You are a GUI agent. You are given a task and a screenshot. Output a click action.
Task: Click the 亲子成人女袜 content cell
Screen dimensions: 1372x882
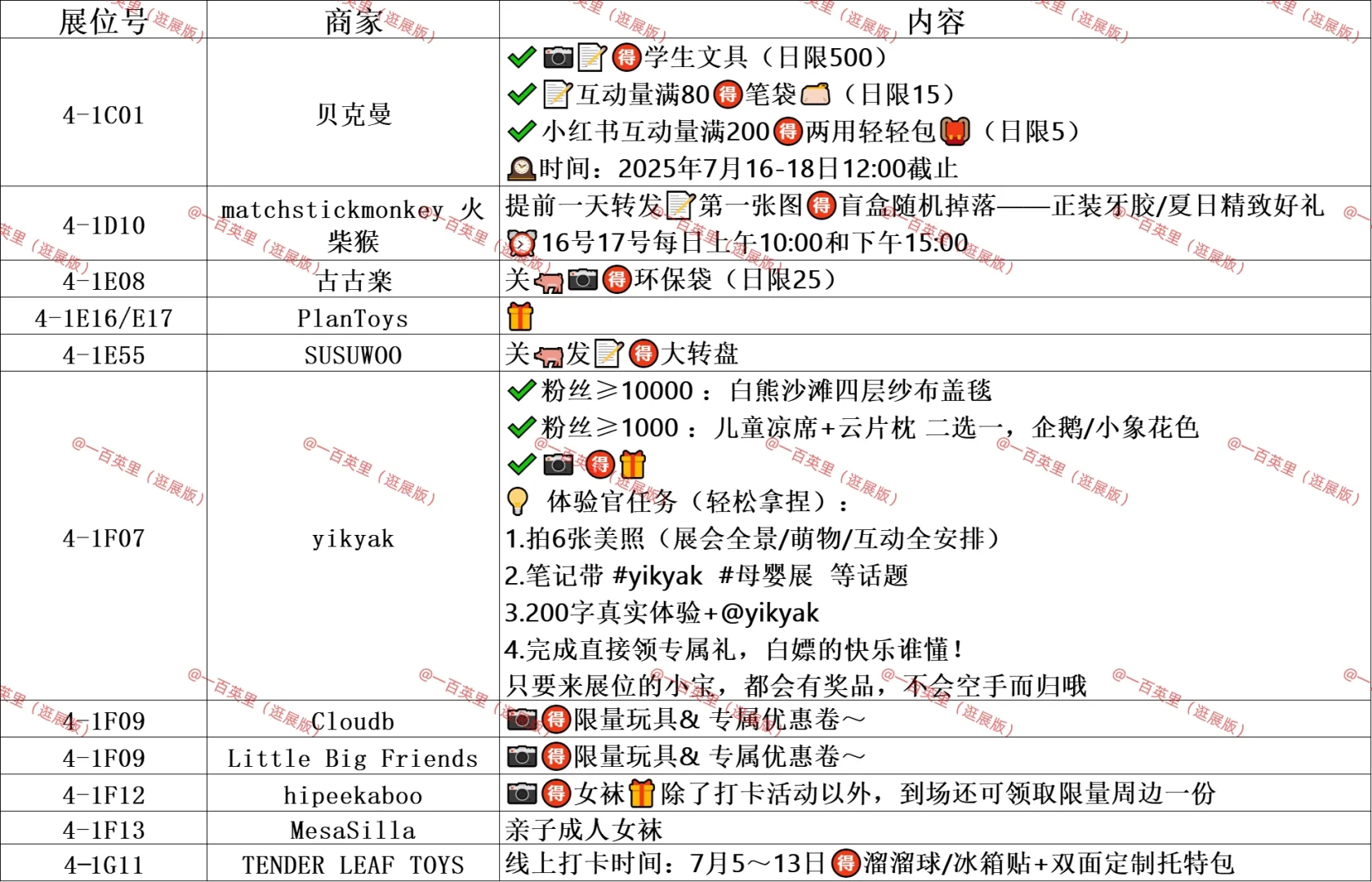point(936,828)
